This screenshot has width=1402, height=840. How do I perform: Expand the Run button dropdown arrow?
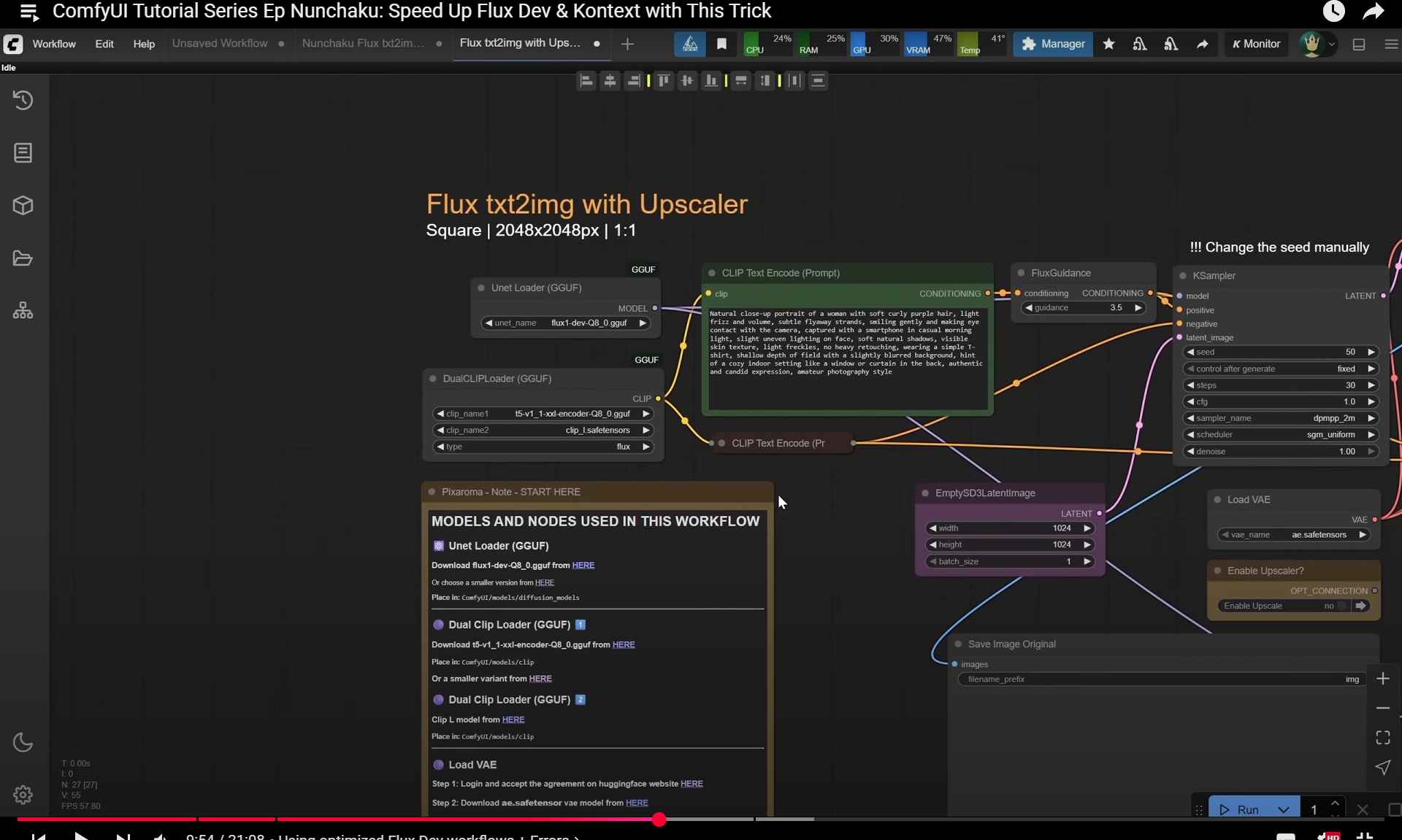1283,809
